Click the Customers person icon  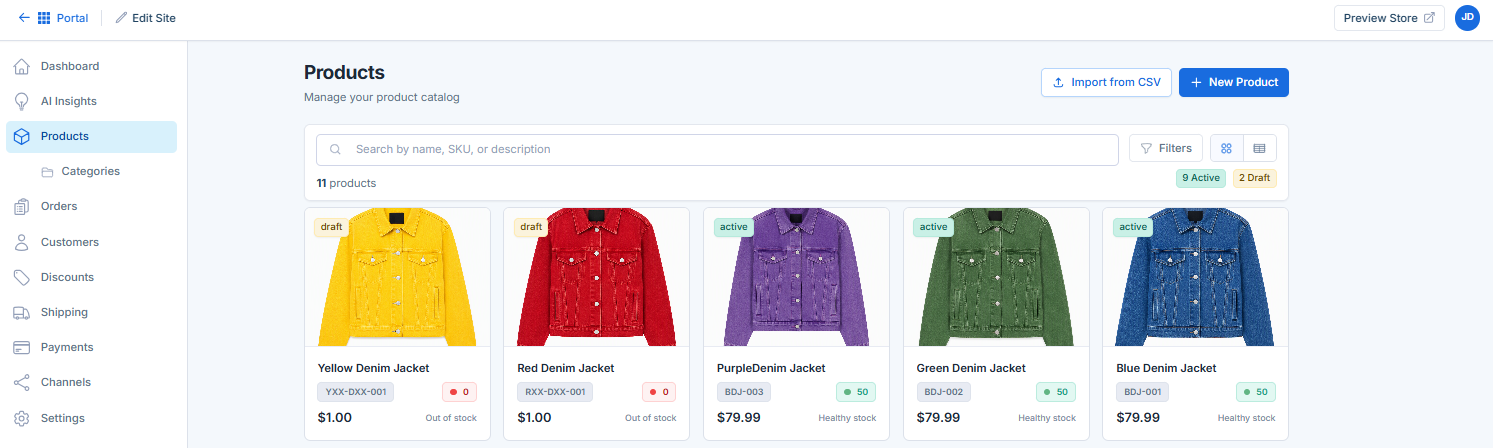22,242
